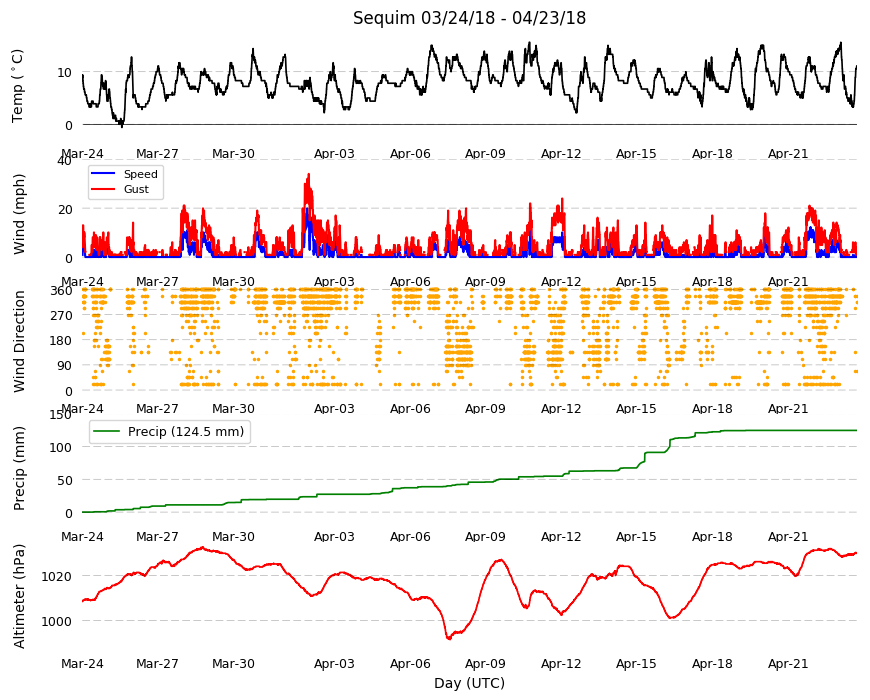Viewport: 870px width, 700px height.
Task: Click the blue Speed legend line
Action: click(x=103, y=174)
